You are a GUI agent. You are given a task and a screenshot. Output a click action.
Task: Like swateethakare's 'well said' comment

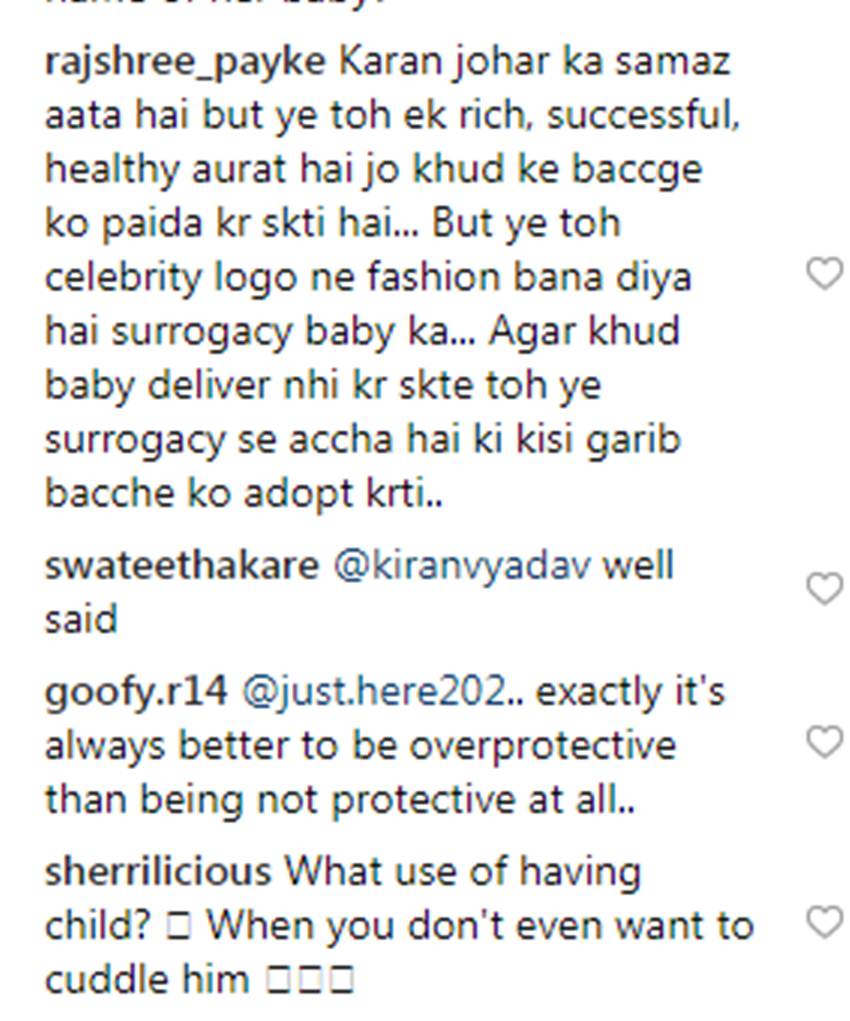[825, 589]
